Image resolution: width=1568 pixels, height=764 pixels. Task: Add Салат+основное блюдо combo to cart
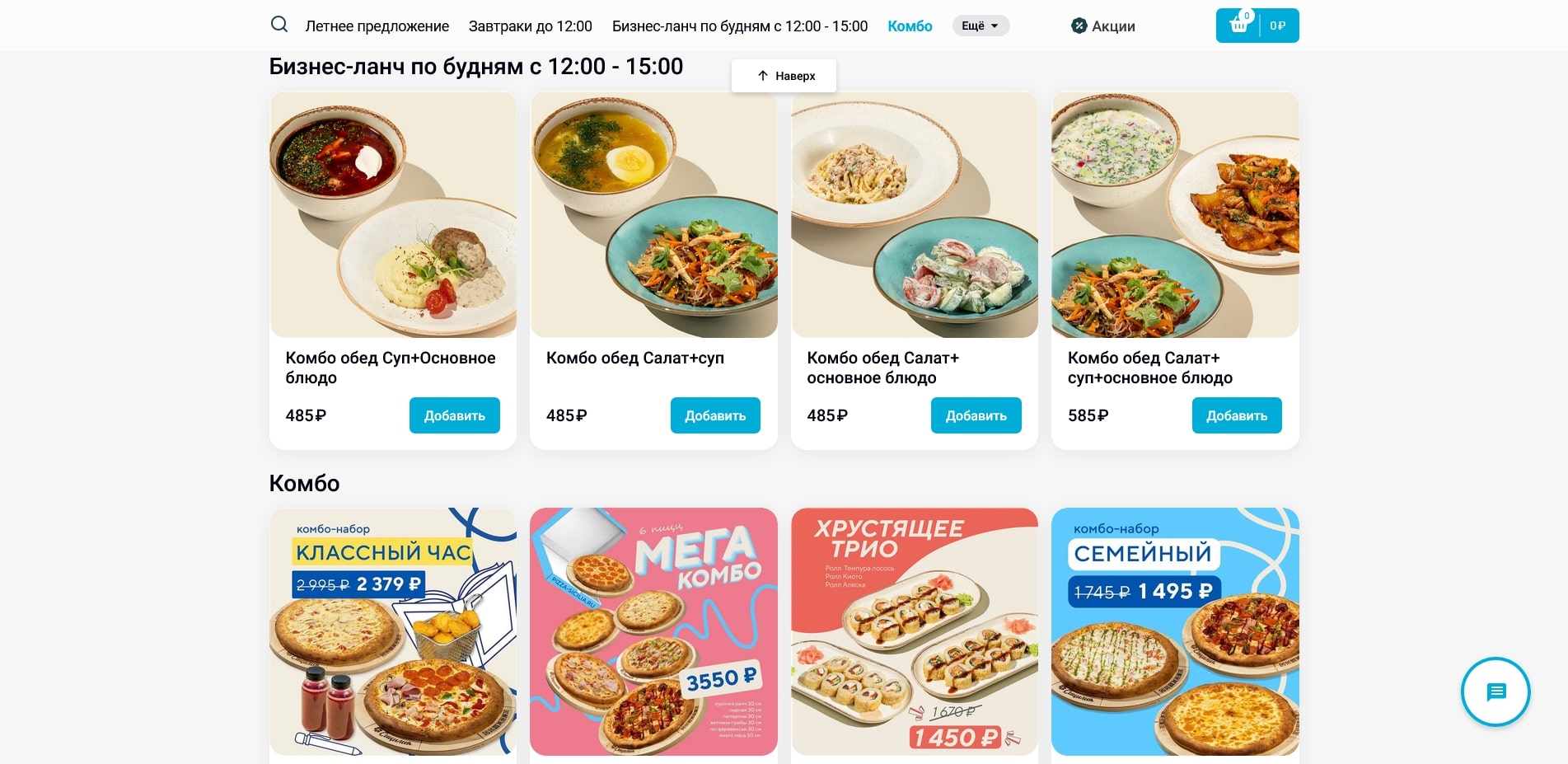(x=976, y=415)
